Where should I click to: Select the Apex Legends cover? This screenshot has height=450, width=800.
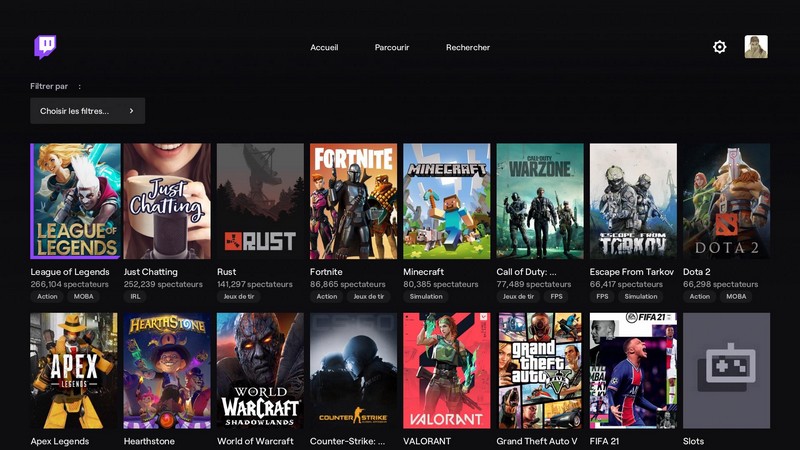[73, 370]
